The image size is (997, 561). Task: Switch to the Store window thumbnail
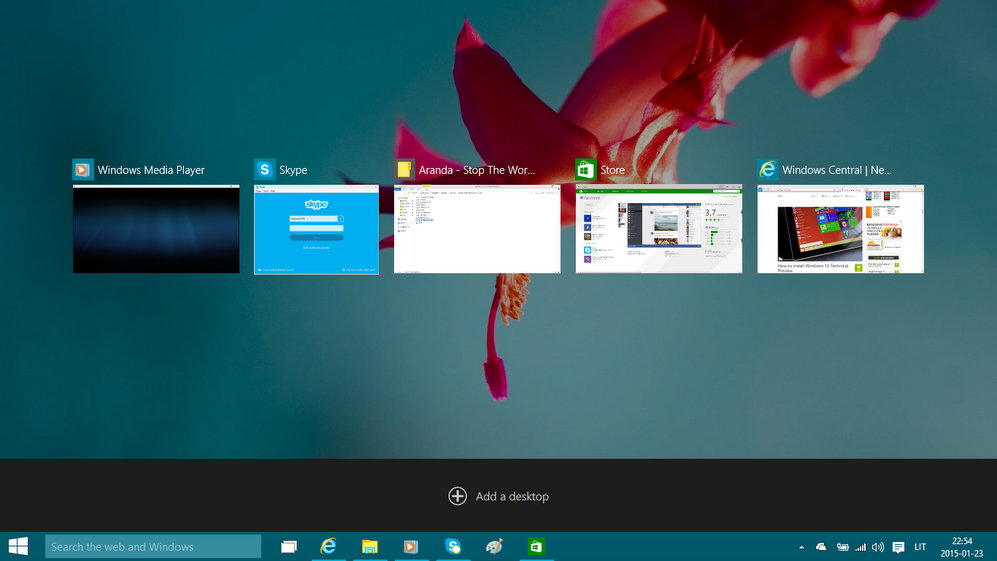click(659, 229)
